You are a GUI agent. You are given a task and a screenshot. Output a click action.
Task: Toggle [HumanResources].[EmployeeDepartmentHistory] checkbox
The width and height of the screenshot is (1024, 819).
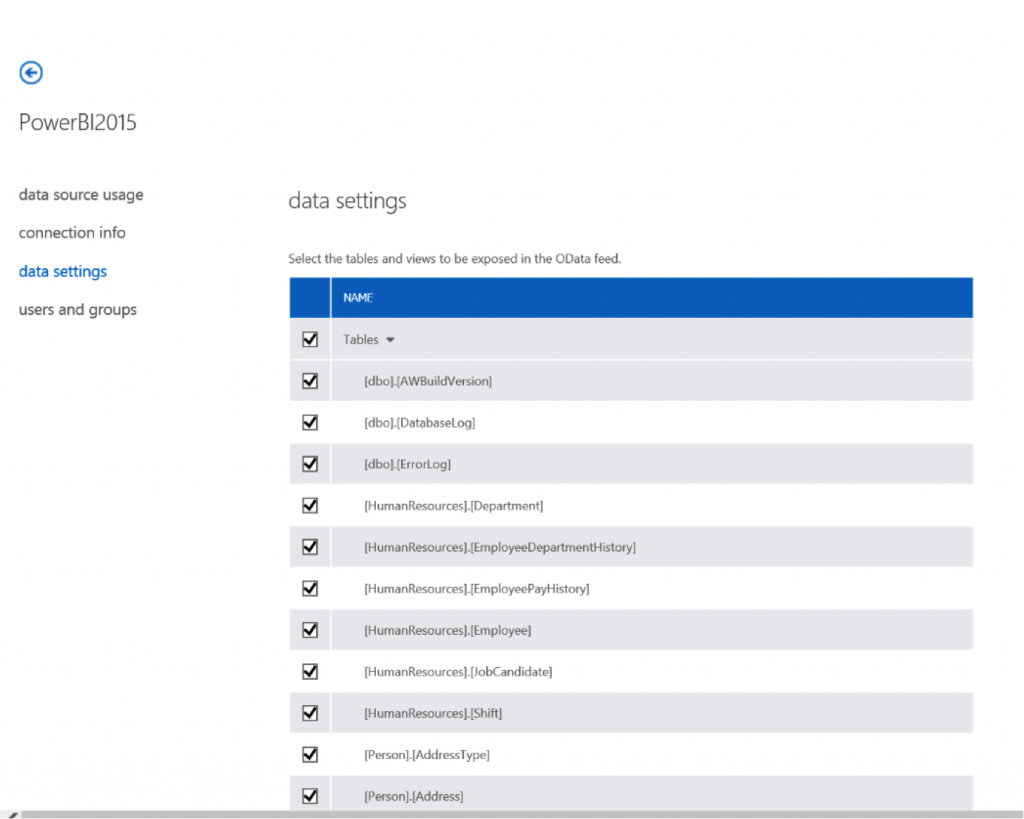pos(310,547)
